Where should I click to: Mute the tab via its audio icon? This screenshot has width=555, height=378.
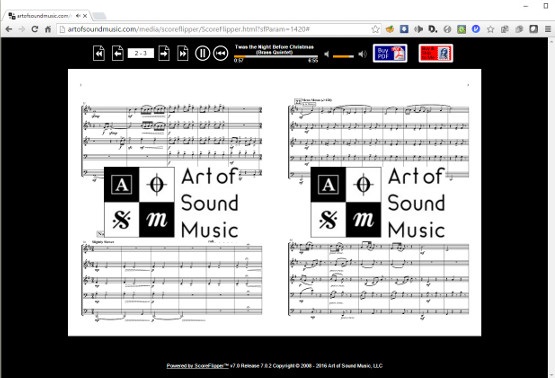[78, 16]
